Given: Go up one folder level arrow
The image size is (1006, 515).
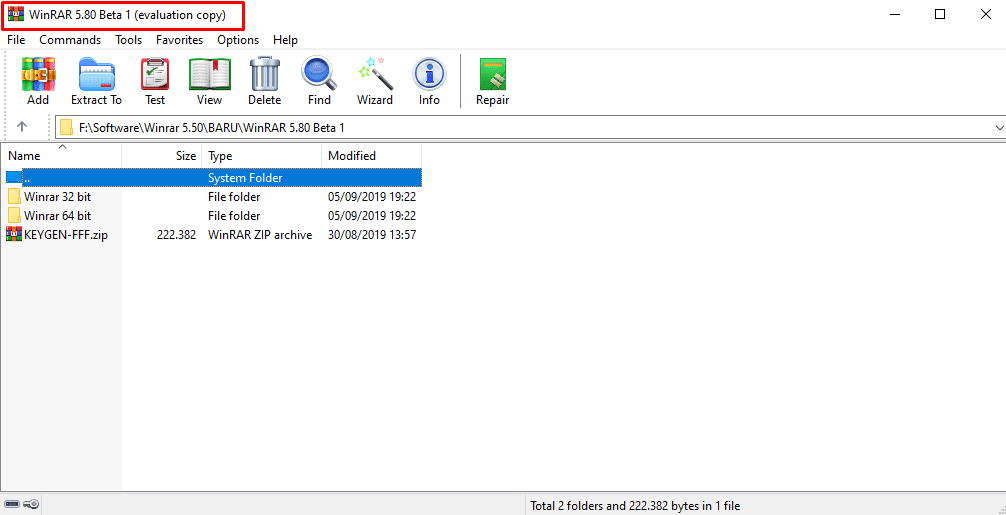Looking at the screenshot, I should [x=22, y=127].
